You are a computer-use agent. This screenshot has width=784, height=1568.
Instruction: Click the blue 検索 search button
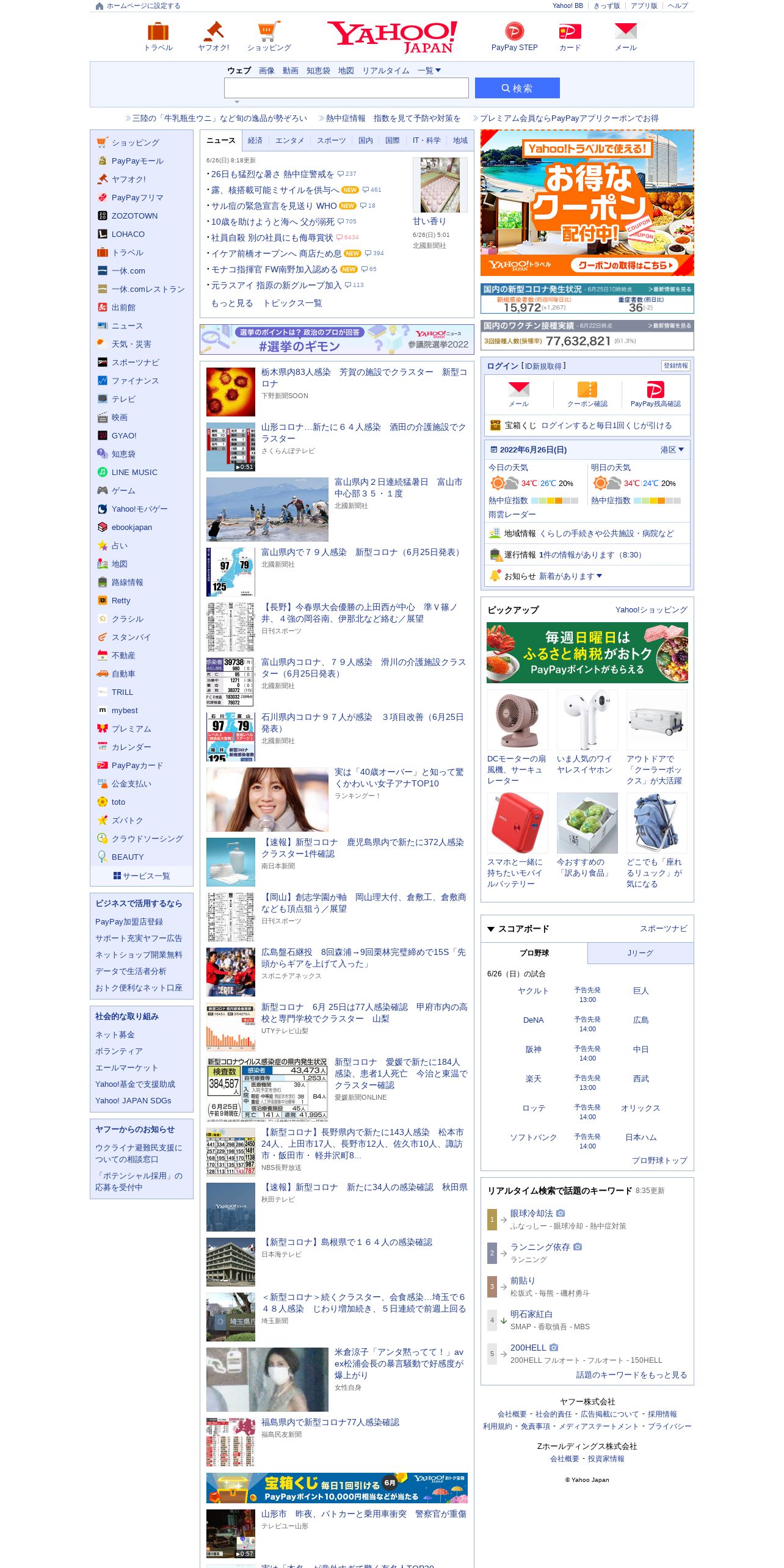coord(517,88)
